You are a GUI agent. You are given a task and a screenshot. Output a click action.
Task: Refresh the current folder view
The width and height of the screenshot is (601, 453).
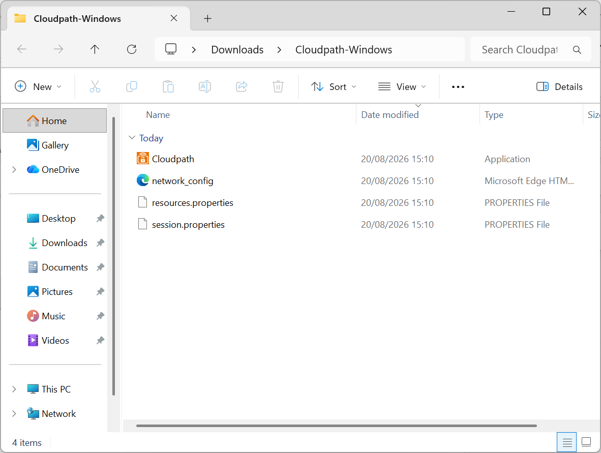(x=131, y=49)
